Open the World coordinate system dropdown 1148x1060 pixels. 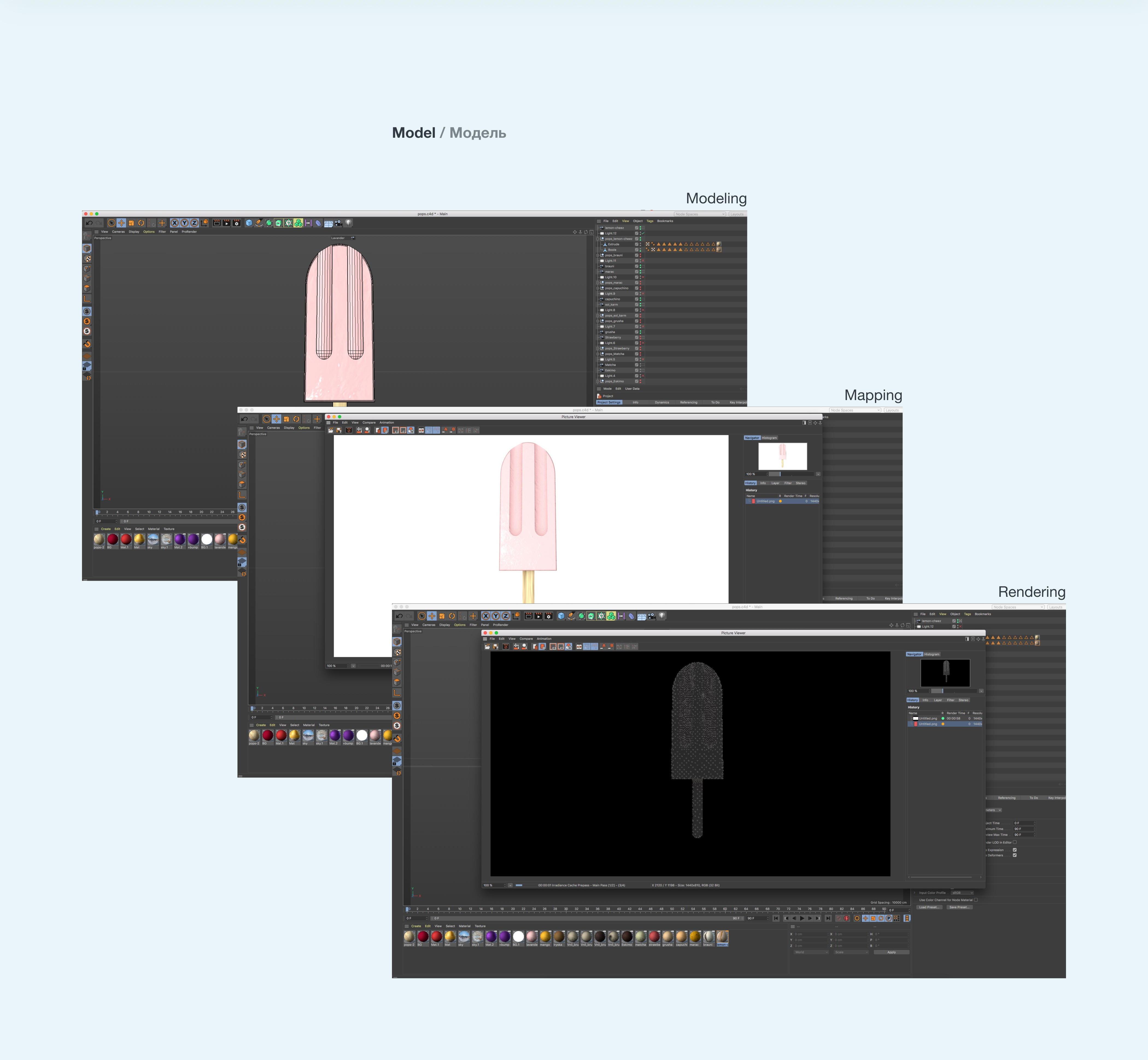tap(811, 952)
